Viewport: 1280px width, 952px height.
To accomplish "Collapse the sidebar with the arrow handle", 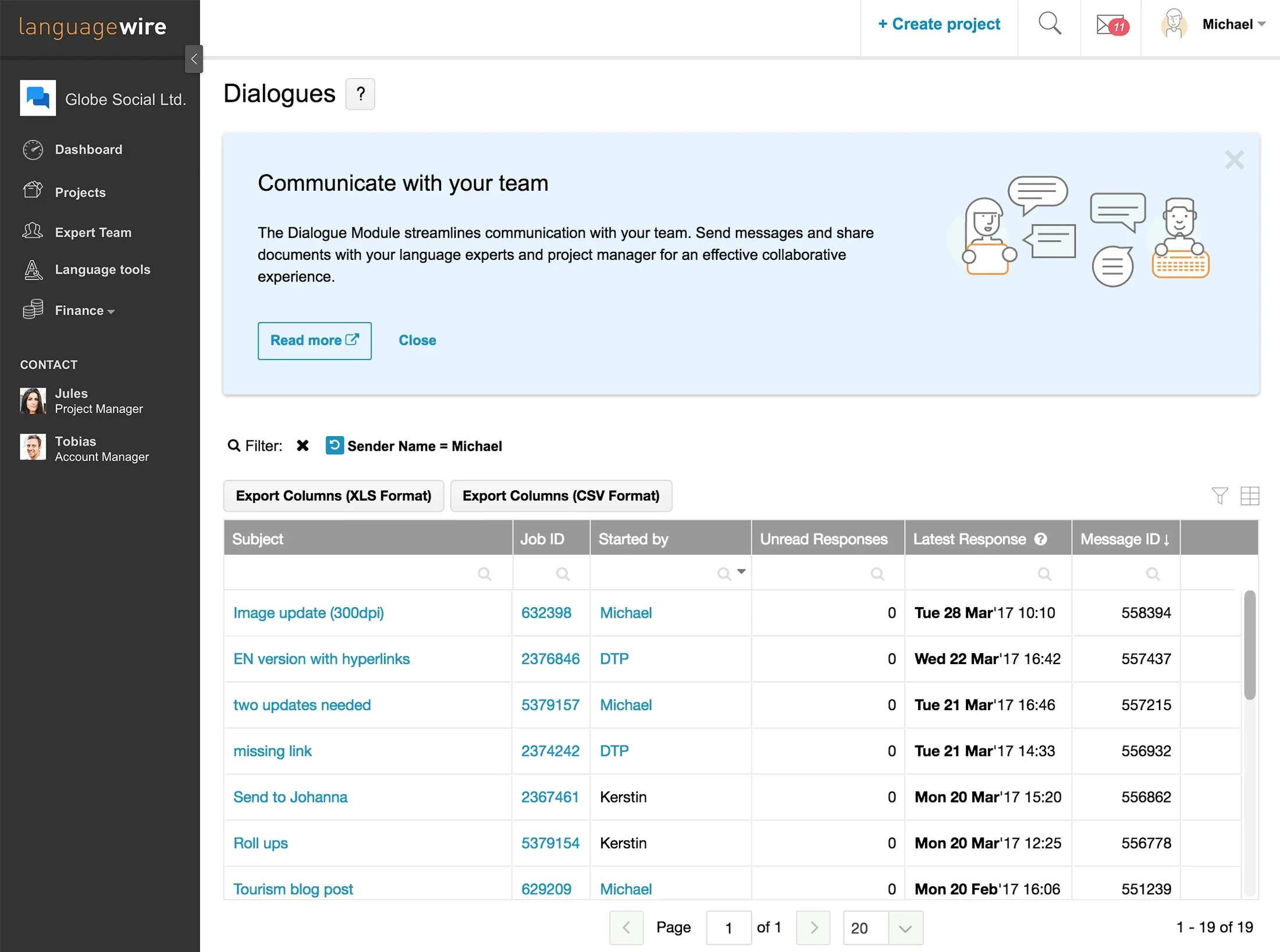I will (194, 59).
